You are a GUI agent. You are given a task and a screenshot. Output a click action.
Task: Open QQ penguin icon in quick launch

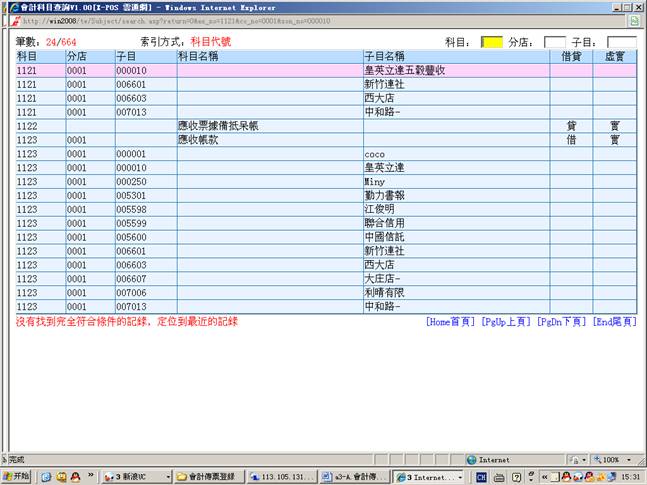tap(75, 477)
